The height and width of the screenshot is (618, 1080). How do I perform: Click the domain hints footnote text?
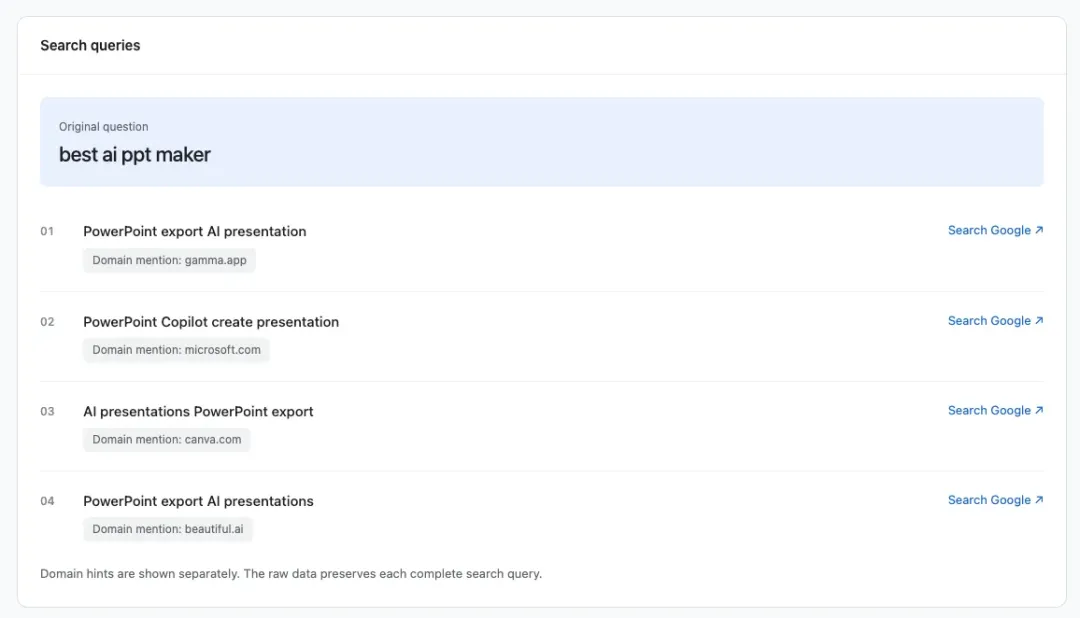click(291, 573)
